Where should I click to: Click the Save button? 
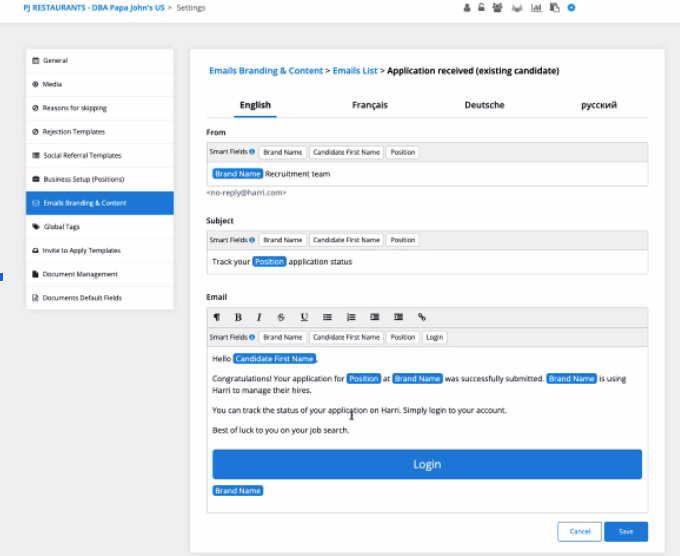click(x=626, y=531)
